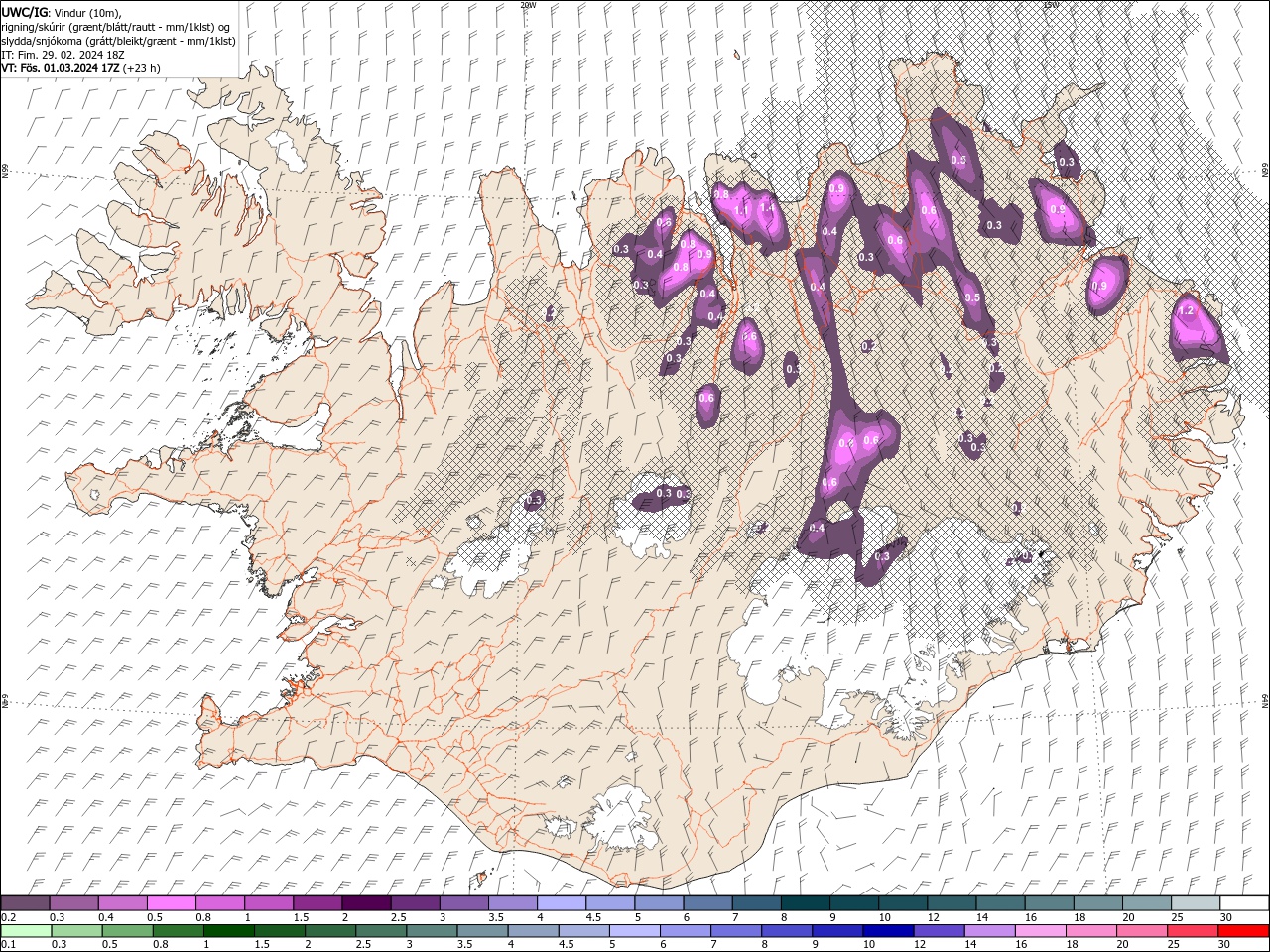Click the 15W longitude label at top edge
1270x952 pixels.
click(x=1051, y=5)
